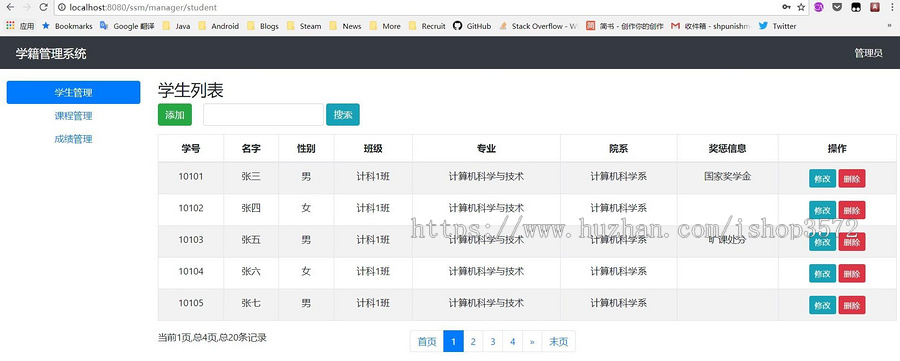900x361 pixels.
Task: Select page 1 in pagination
Action: (453, 341)
